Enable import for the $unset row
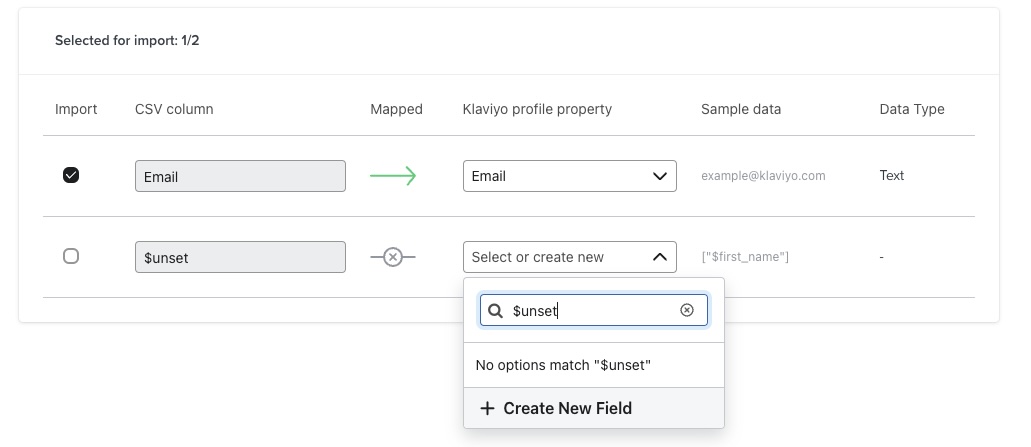 point(71,256)
